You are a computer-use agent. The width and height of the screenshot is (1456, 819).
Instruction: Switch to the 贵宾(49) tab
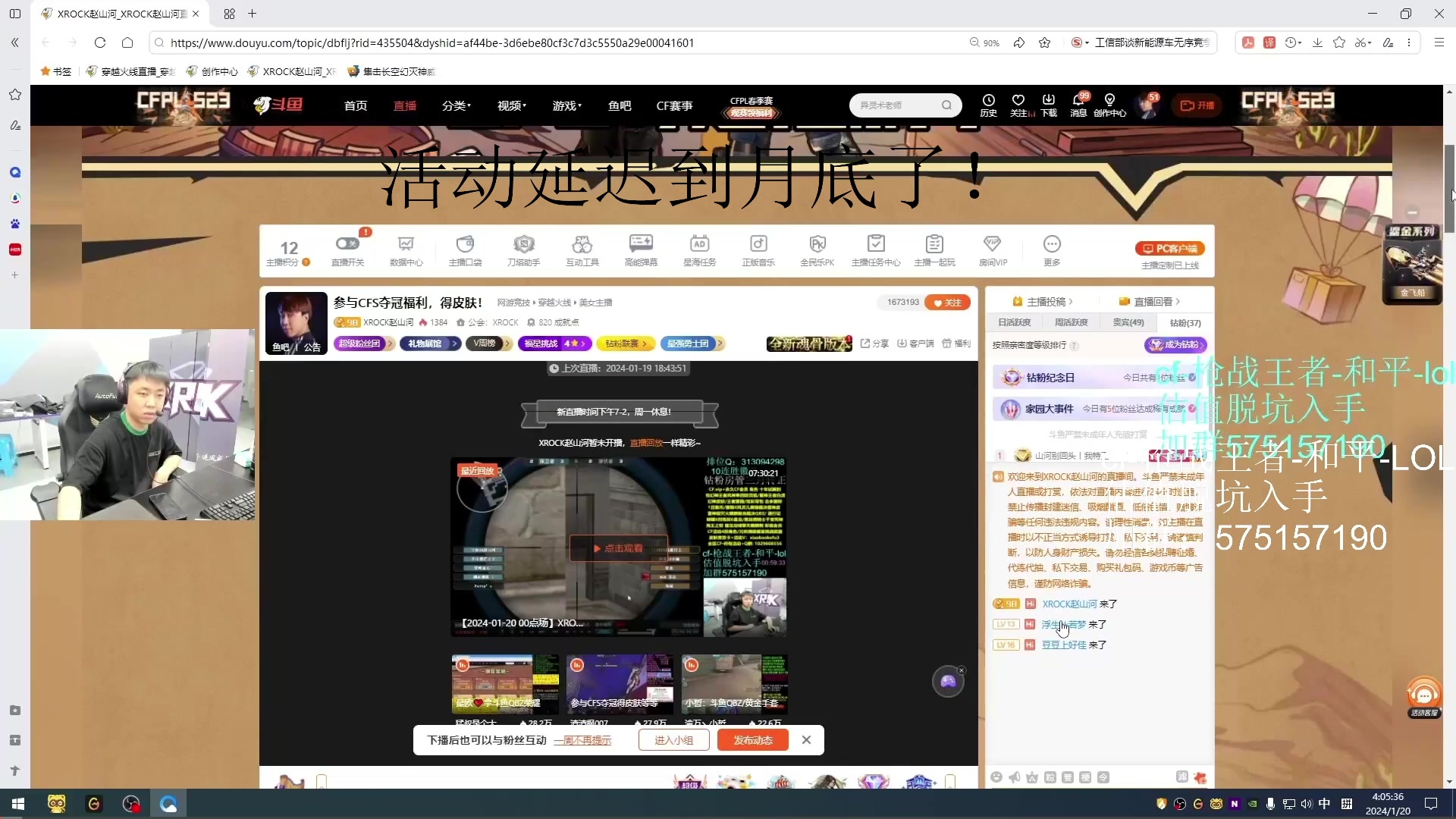pyautogui.click(x=1128, y=322)
